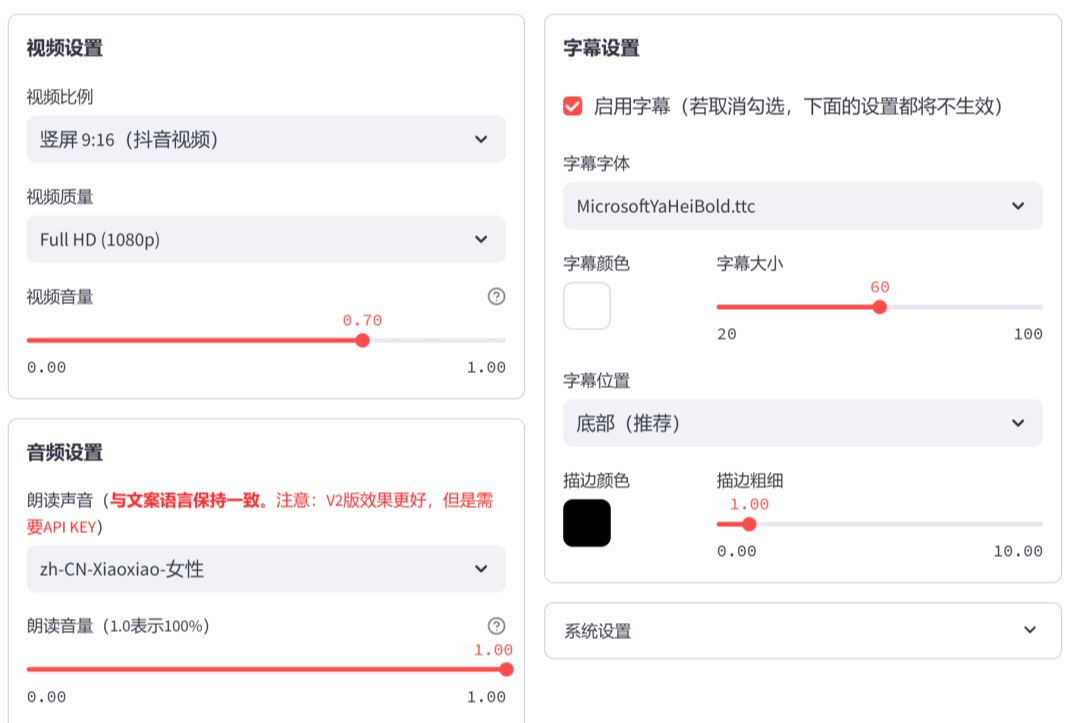Screen dimensions: 1080x723
Task: Open the white 字幕颜色 color picker
Action: 586,306
